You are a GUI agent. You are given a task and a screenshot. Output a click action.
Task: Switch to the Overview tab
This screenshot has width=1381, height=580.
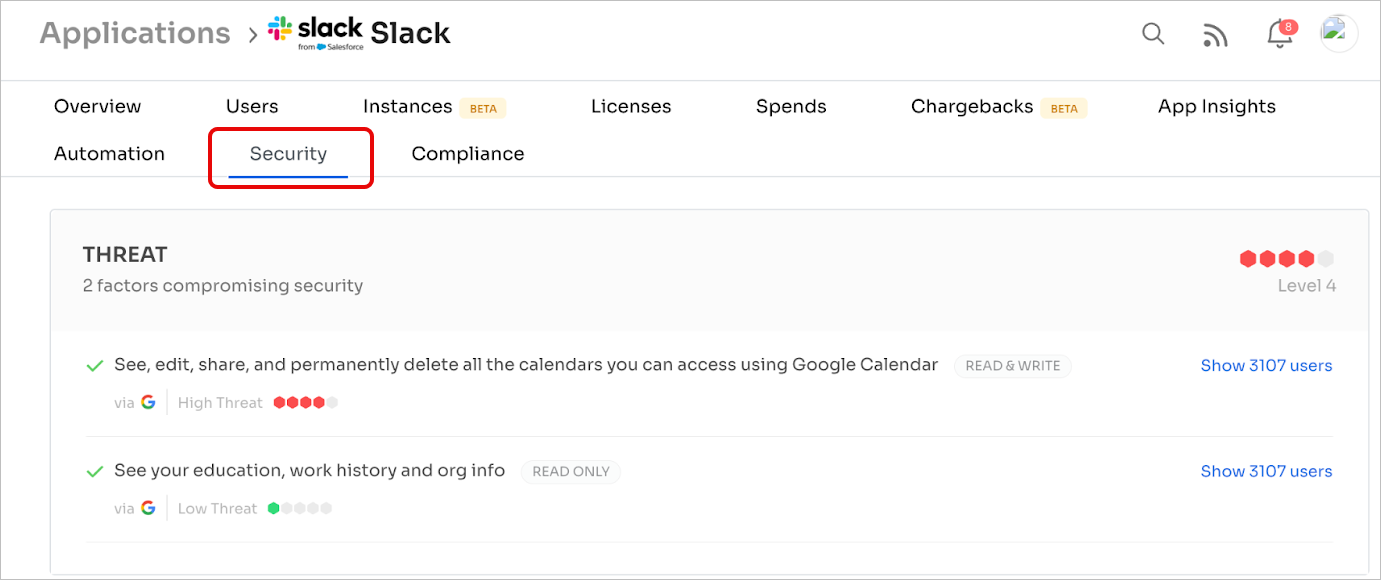click(x=97, y=107)
